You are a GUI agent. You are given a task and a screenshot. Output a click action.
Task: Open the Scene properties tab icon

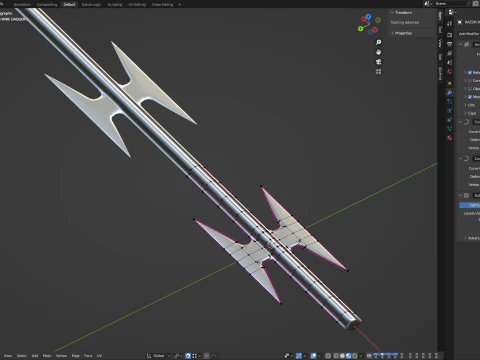coord(450,62)
